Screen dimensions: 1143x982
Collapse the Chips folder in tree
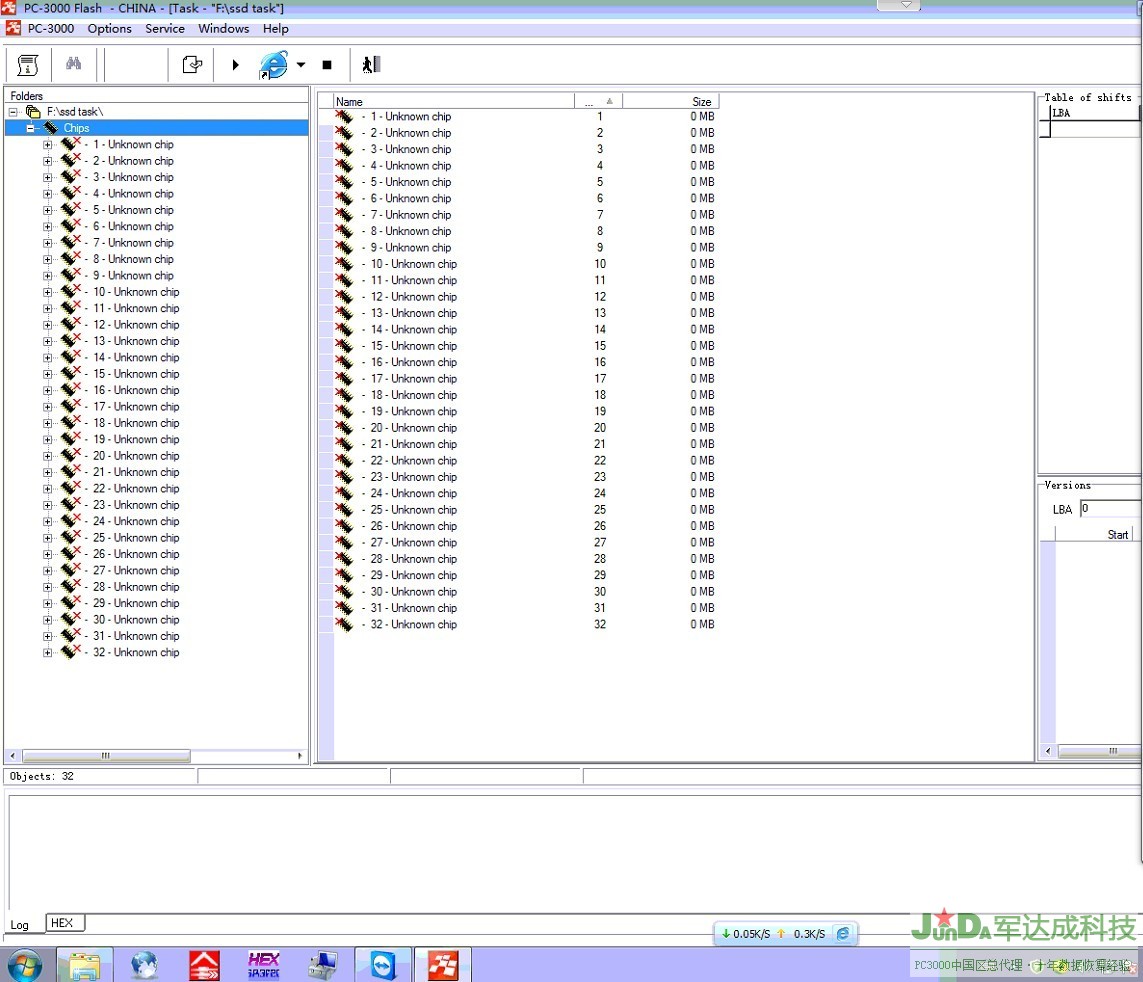pos(31,128)
